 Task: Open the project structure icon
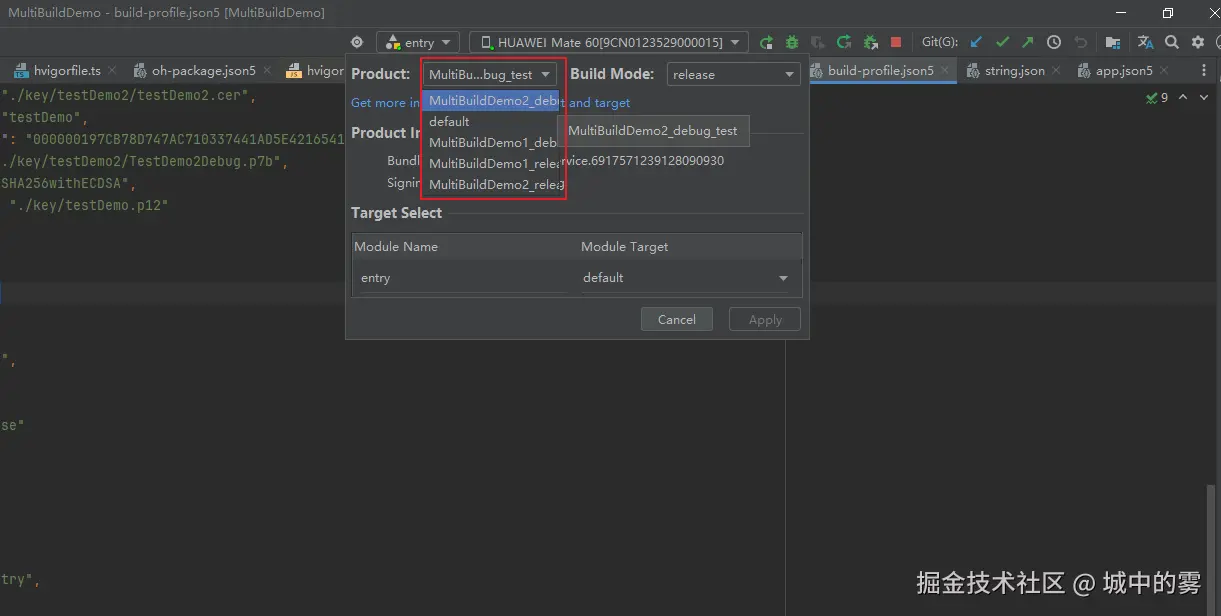coord(1112,42)
